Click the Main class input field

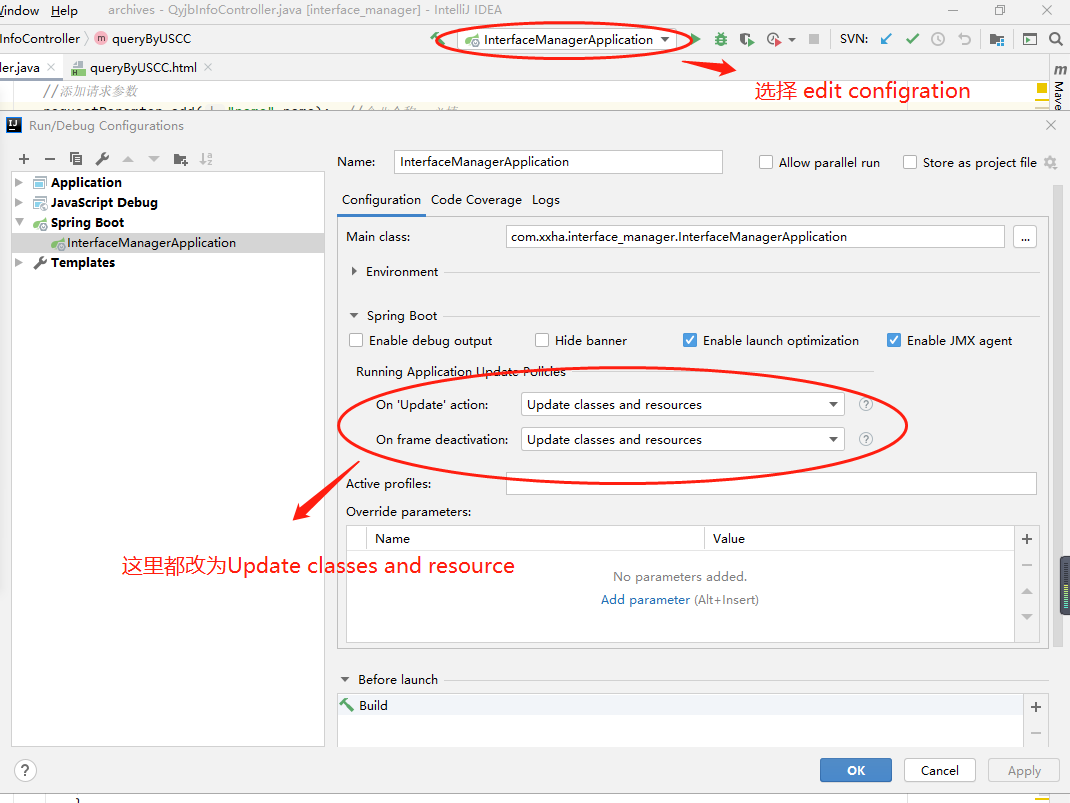point(755,237)
